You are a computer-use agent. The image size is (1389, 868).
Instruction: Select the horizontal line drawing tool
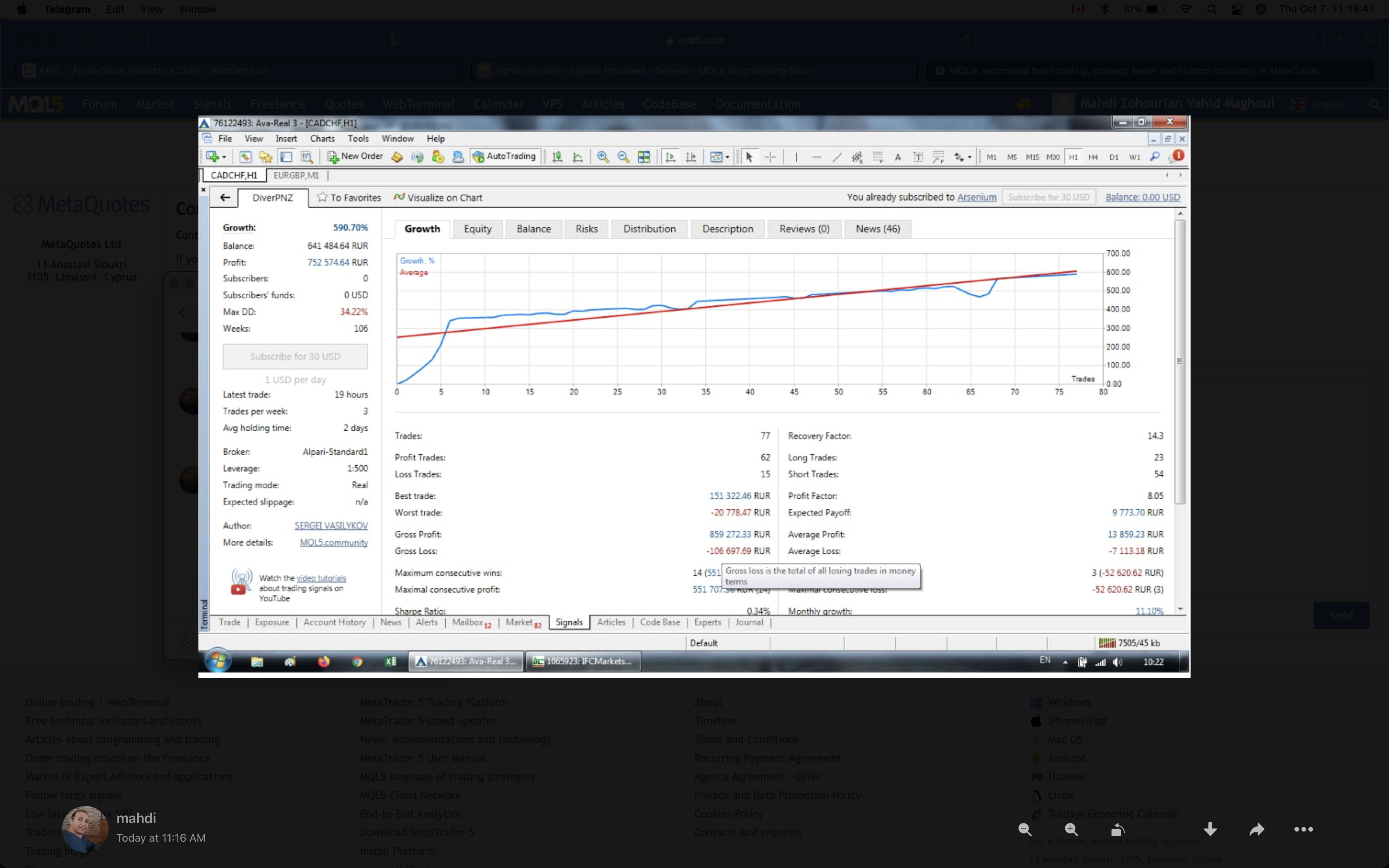tap(817, 157)
